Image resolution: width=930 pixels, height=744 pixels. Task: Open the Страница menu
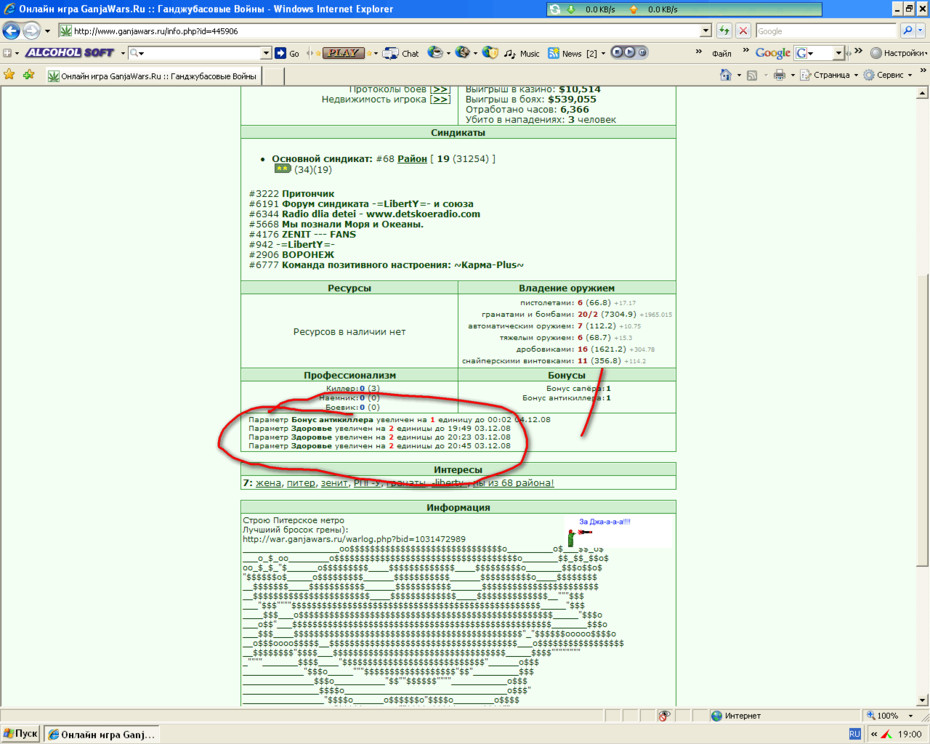[x=829, y=75]
